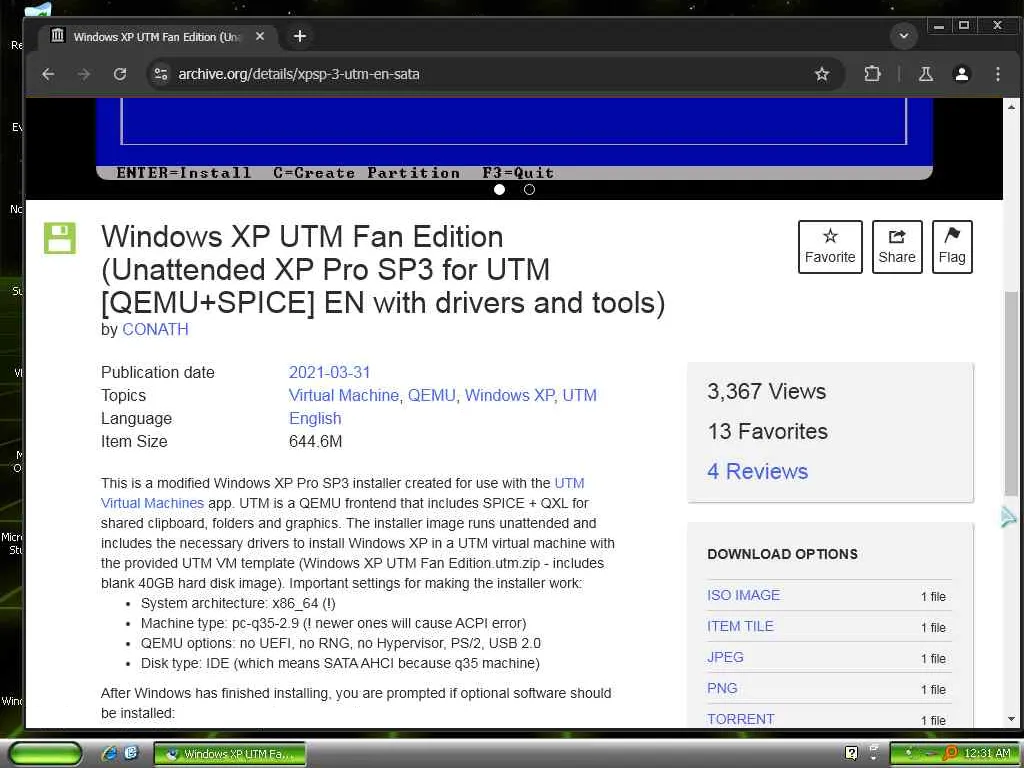
Task: Click the second quick launch browser icon
Action: click(x=131, y=753)
